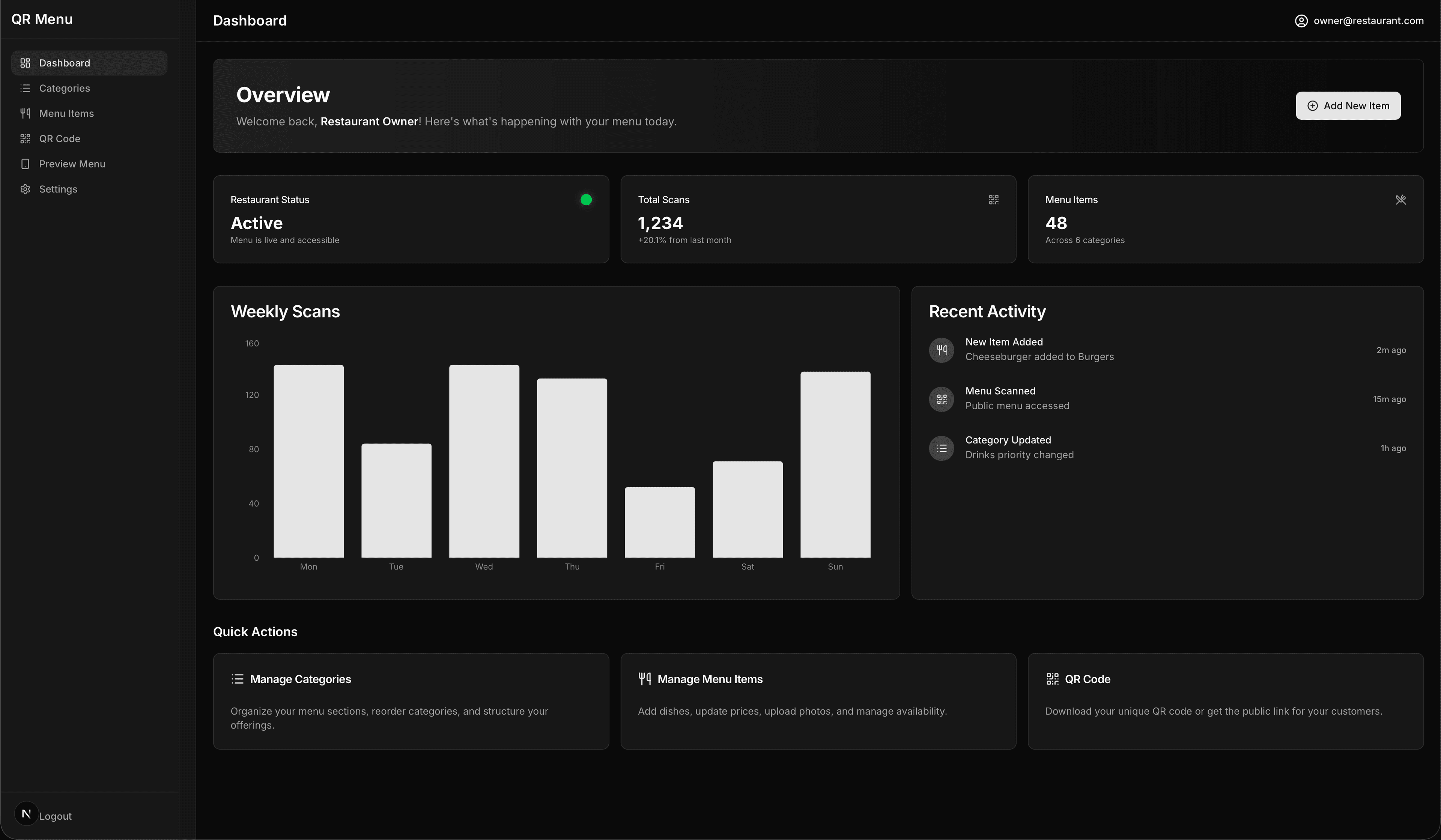Image resolution: width=1441 pixels, height=840 pixels.
Task: Select the Dashboard grid icon in sidebar
Action: [x=25, y=63]
